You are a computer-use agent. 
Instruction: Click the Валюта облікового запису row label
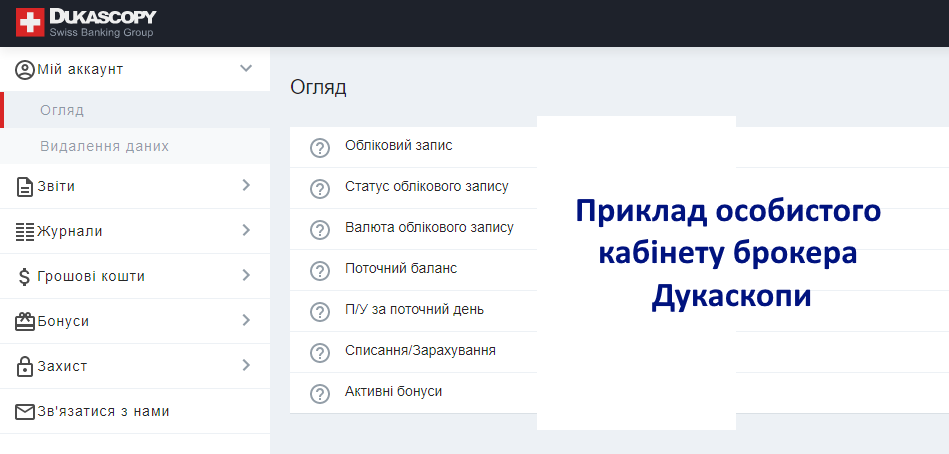(x=429, y=228)
